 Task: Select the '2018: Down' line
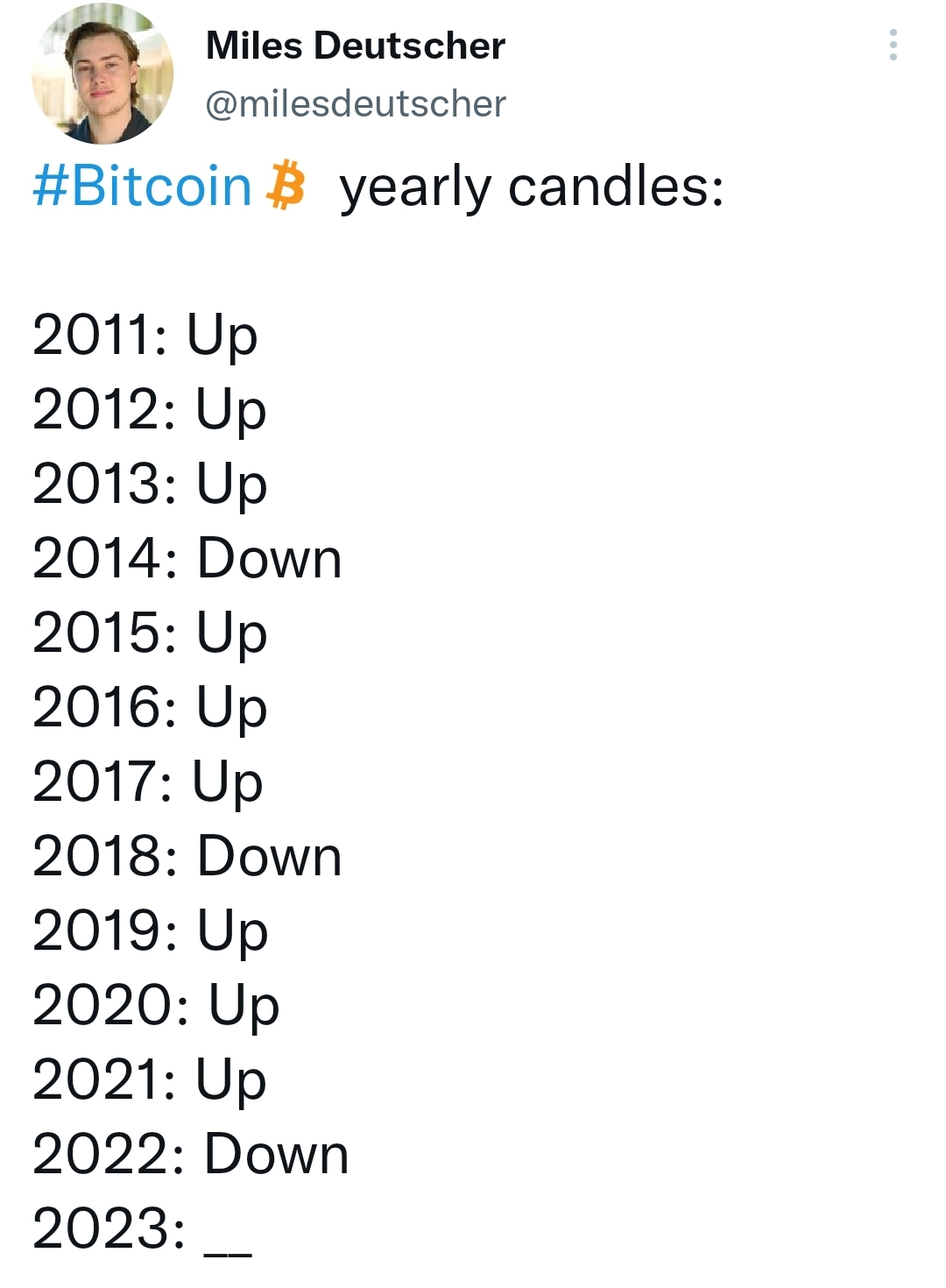click(x=187, y=856)
